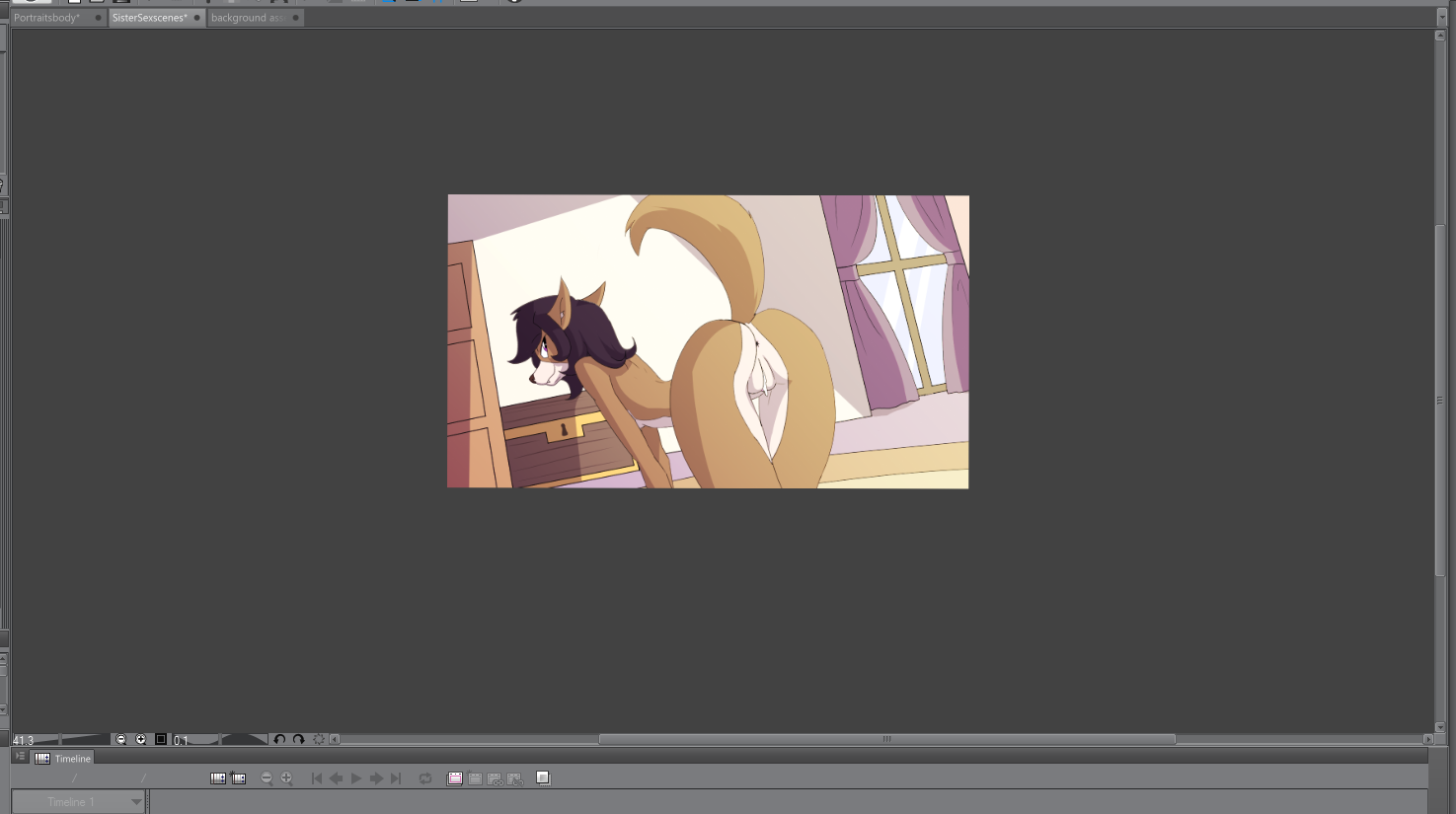1456x814 pixels.
Task: Click the second linked cel icon
Action: (514, 778)
